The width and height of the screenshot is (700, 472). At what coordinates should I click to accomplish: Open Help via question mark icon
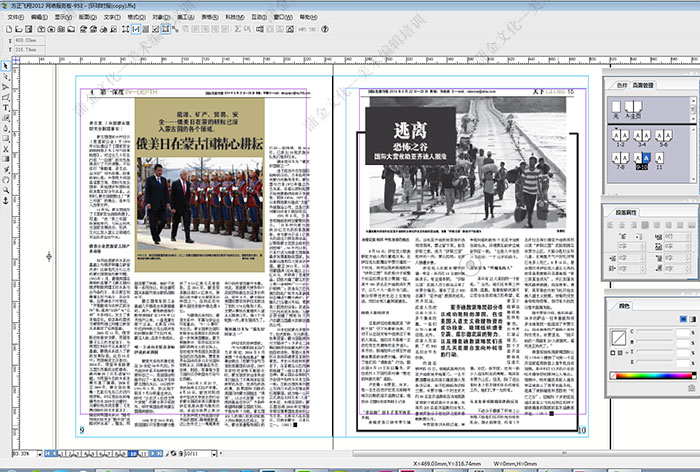tap(325, 29)
